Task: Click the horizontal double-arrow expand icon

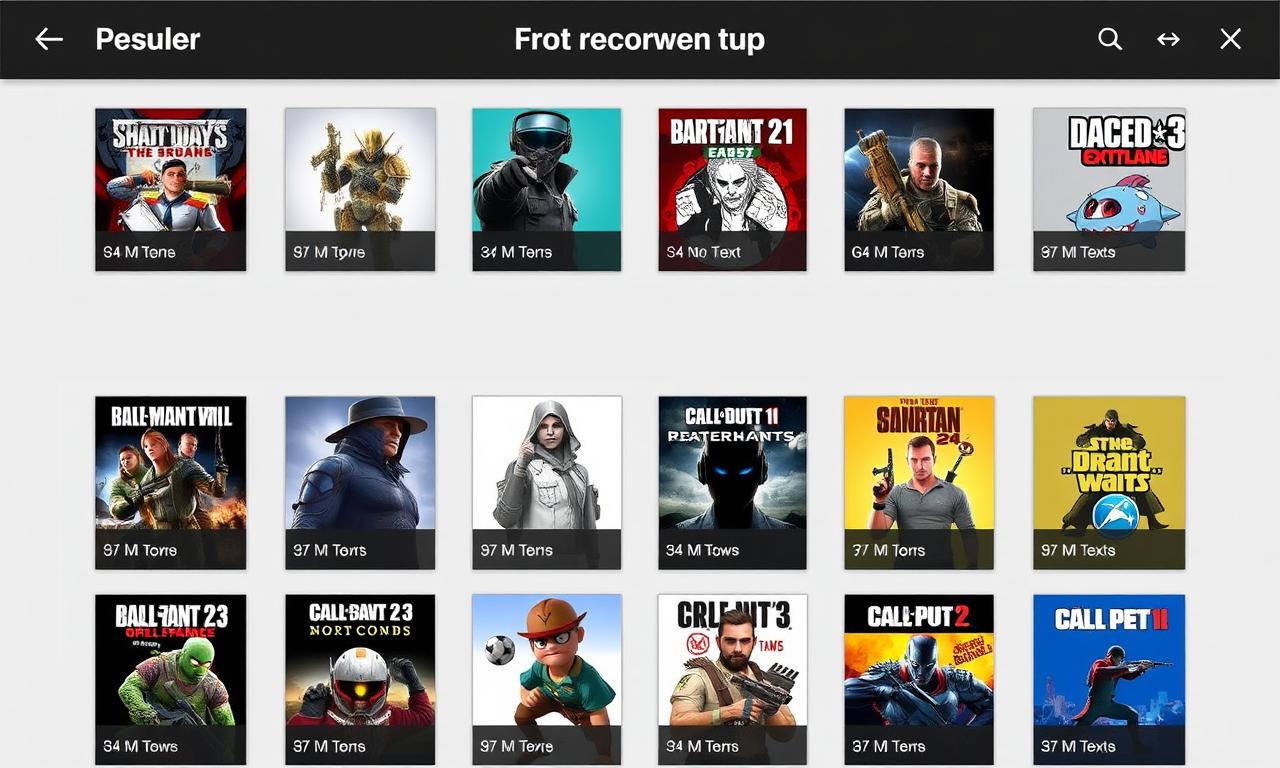Action: 1168,39
